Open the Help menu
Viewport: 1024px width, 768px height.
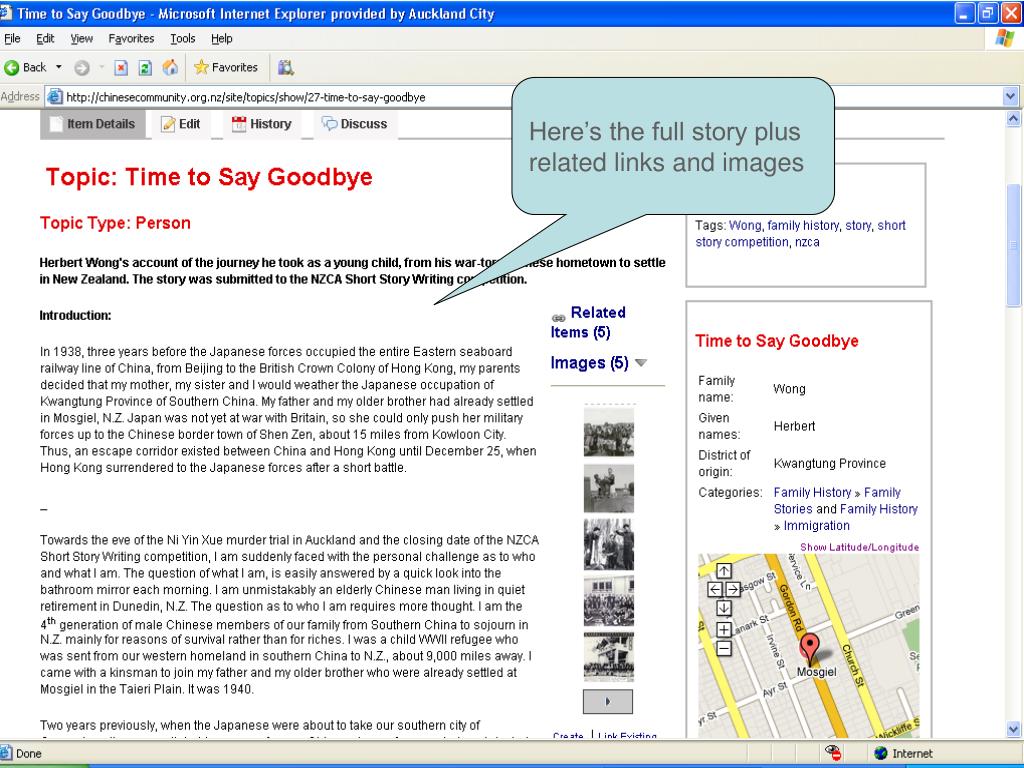[221, 39]
